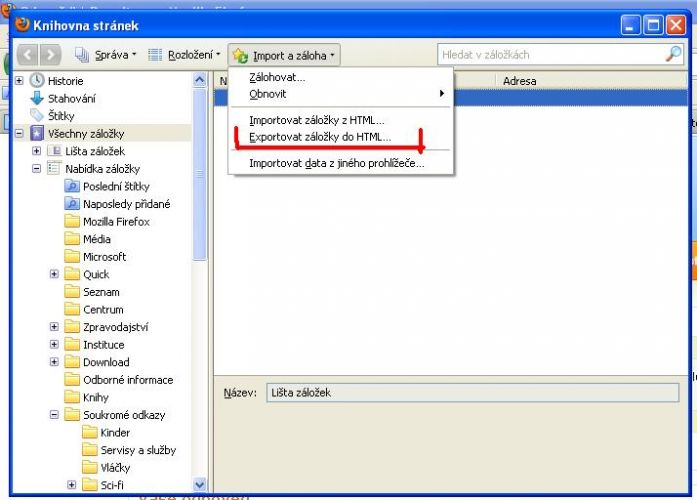The image size is (697, 500).
Task: Expand the Sci-fi folder node
Action: coord(72,485)
